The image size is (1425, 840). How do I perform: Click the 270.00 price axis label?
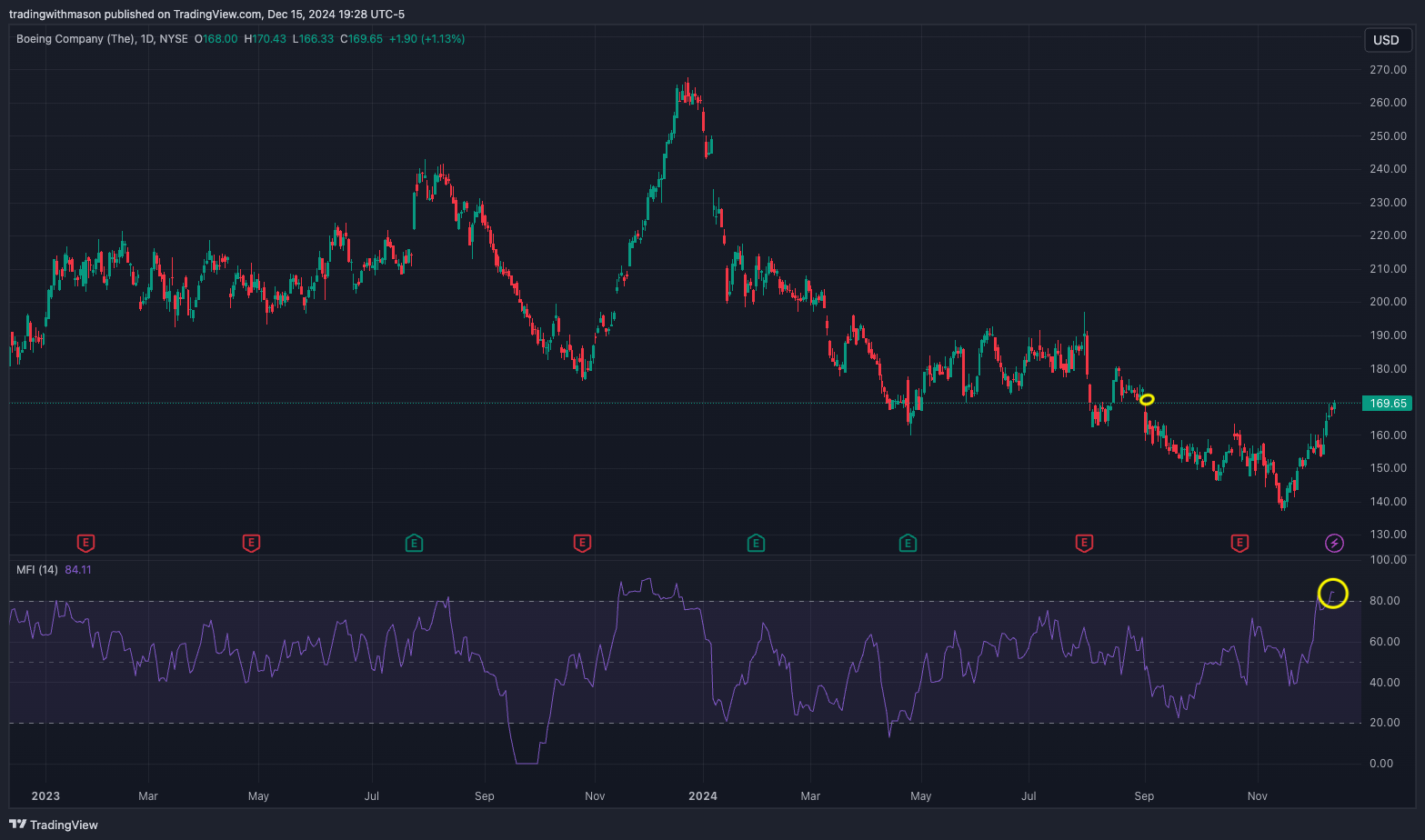click(x=1388, y=70)
